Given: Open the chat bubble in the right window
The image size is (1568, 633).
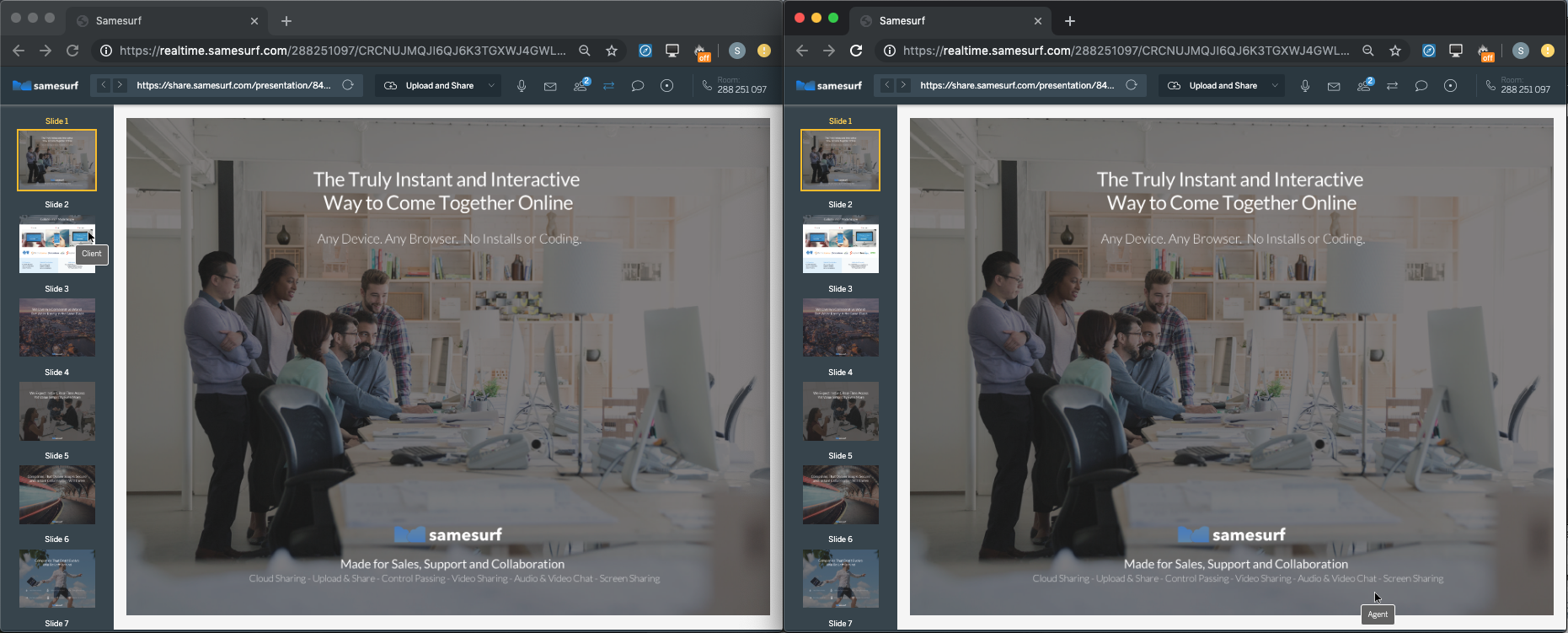Looking at the screenshot, I should point(1421,86).
